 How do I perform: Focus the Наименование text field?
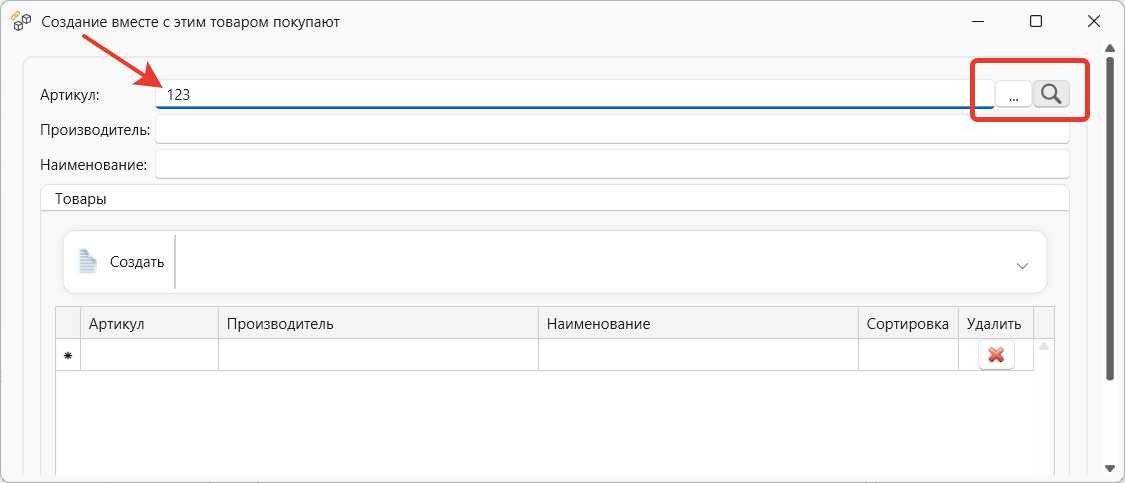(612, 164)
